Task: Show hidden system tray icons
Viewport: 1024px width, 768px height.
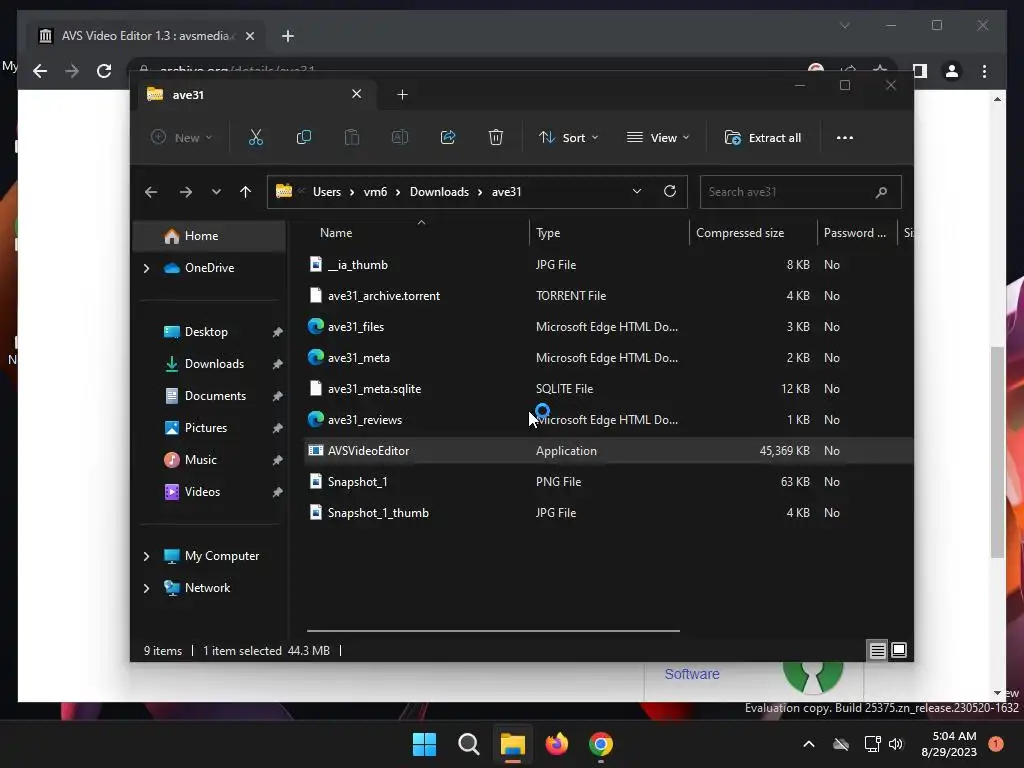Action: pos(808,744)
